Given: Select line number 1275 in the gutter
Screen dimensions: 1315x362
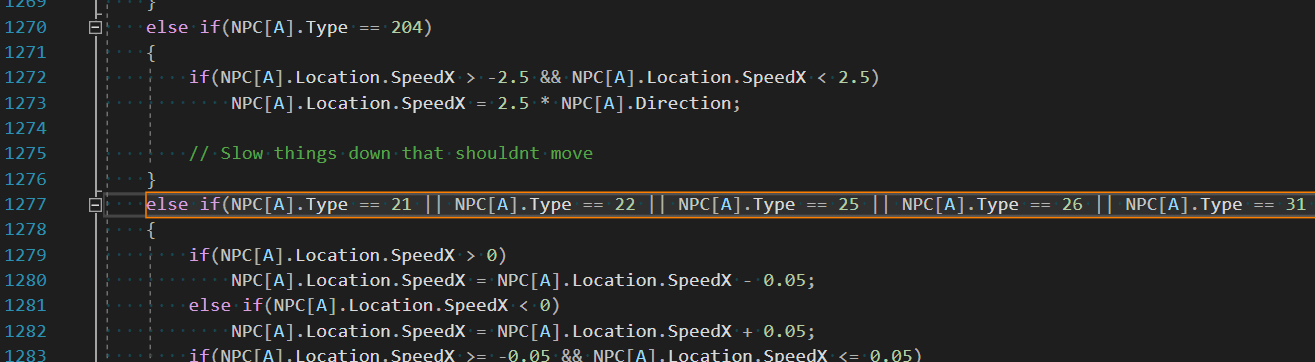Looking at the screenshot, I should pyautogui.click(x=27, y=154).
